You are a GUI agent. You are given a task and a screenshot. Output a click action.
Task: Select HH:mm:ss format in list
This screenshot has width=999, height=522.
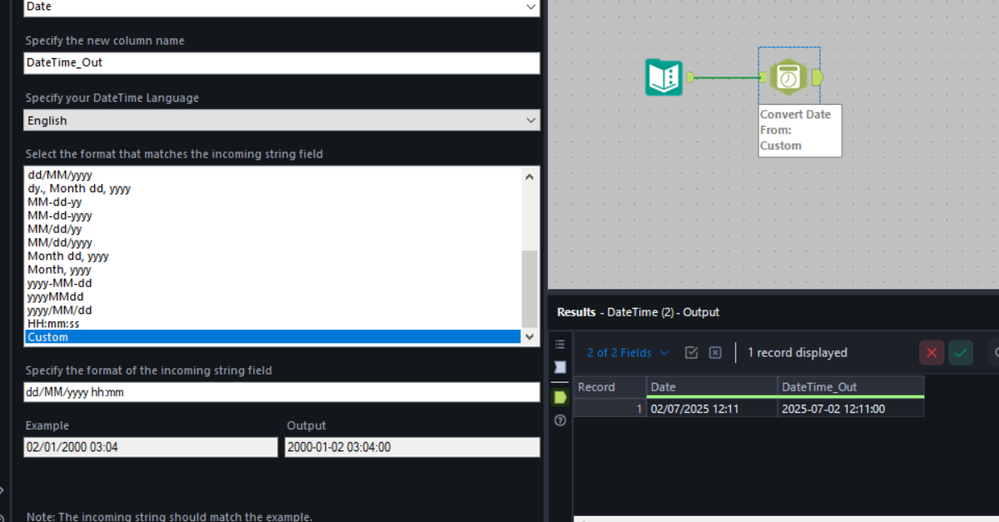click(x=54, y=324)
